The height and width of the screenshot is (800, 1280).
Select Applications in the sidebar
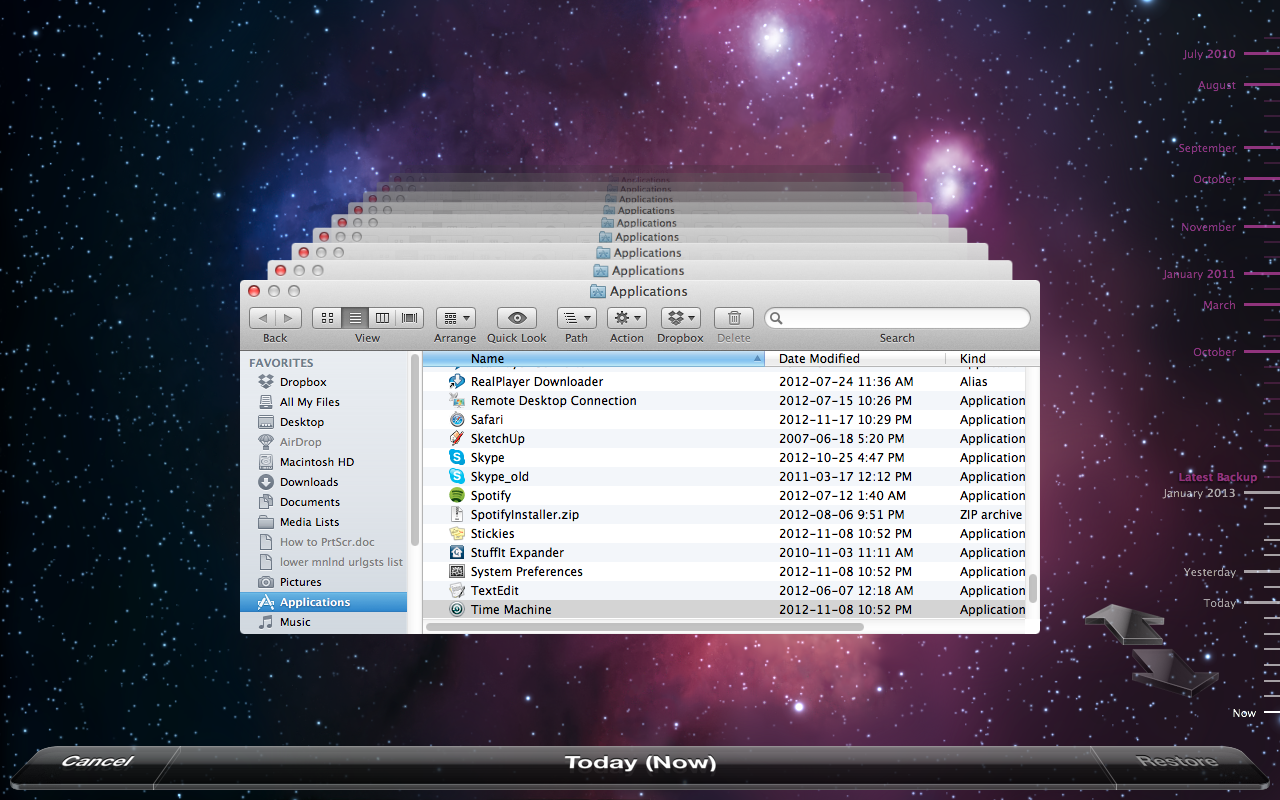(324, 602)
